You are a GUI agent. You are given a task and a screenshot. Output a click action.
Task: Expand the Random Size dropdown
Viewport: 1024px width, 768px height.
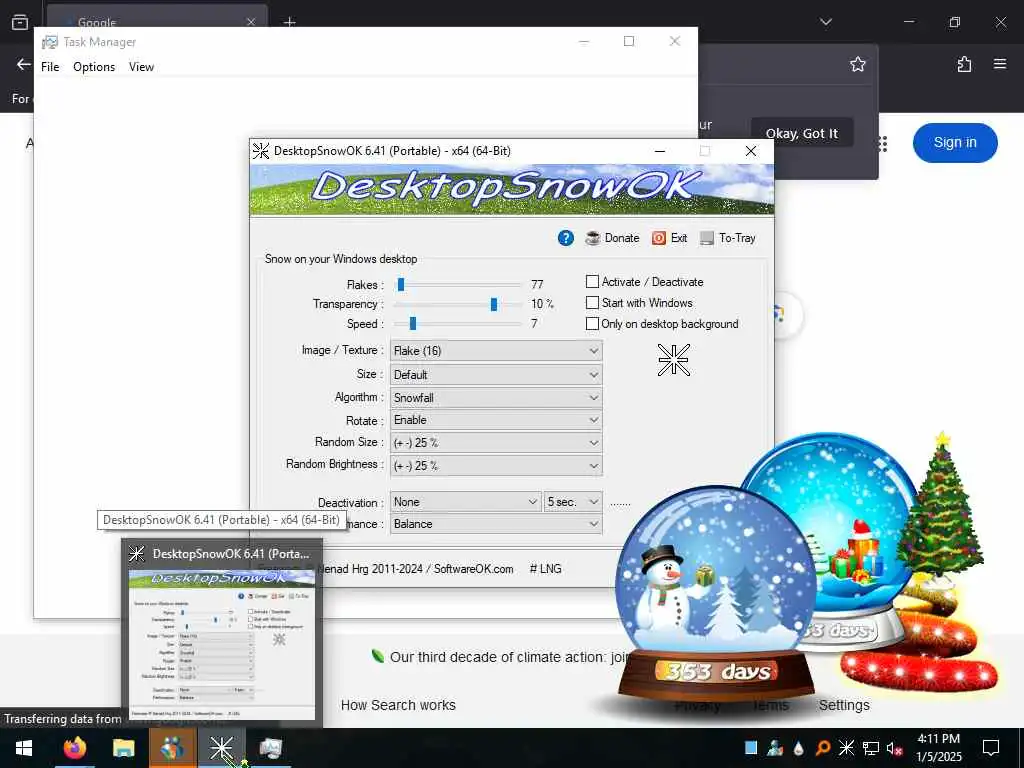496,443
